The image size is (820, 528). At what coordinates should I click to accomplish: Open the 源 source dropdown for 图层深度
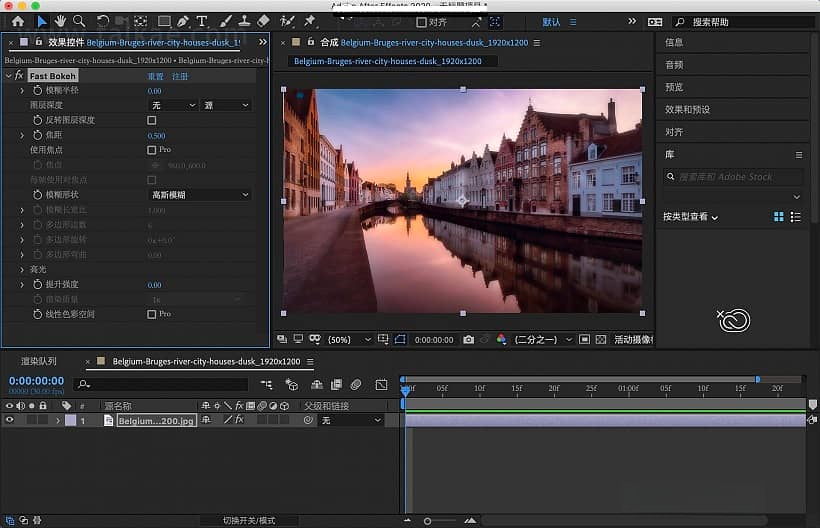(x=226, y=106)
